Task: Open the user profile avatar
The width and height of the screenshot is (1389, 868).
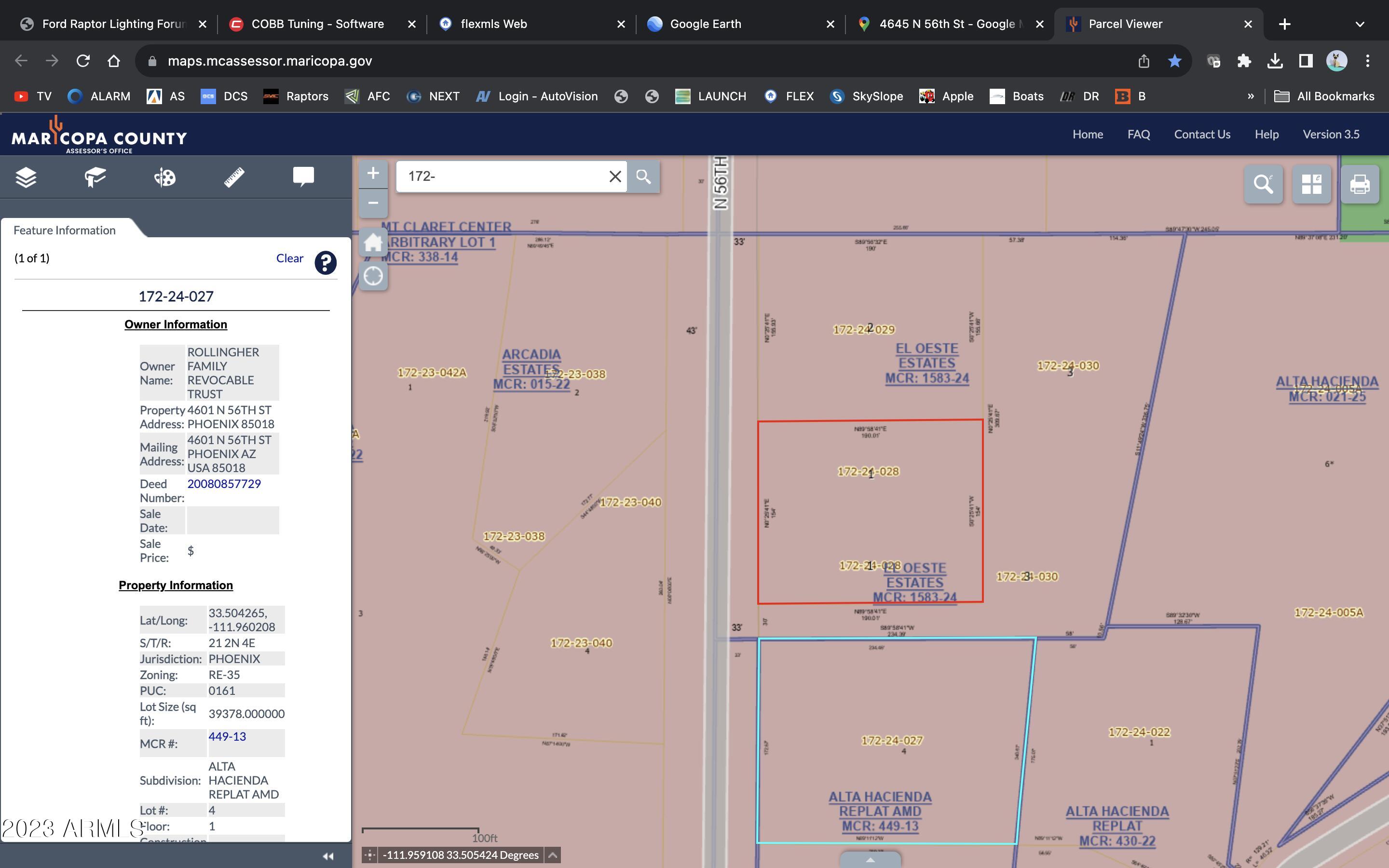Action: (x=1337, y=61)
